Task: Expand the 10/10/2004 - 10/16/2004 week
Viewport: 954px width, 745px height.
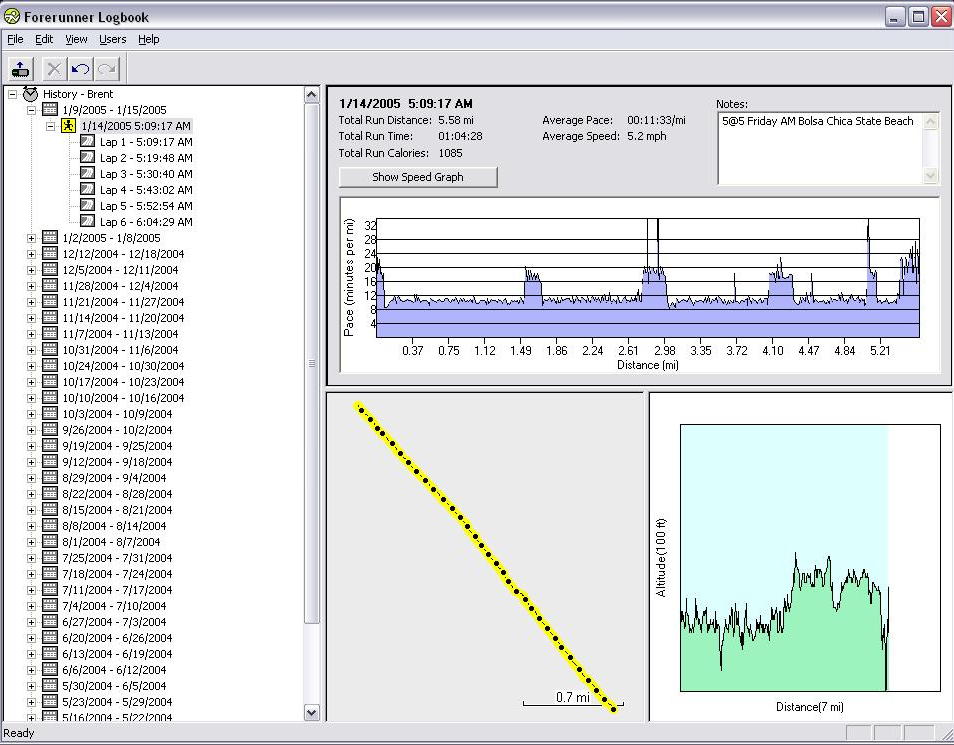Action: point(32,398)
